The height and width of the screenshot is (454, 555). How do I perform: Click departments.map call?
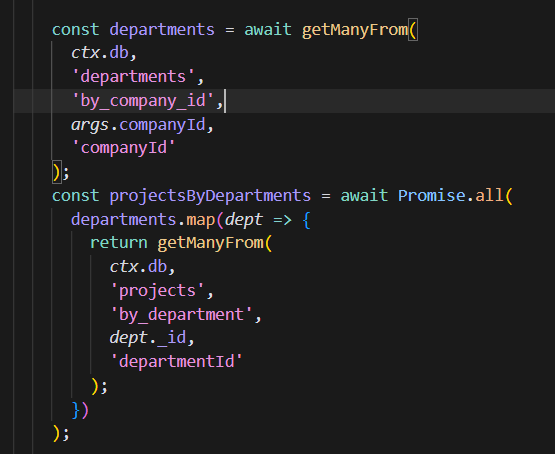point(143,220)
